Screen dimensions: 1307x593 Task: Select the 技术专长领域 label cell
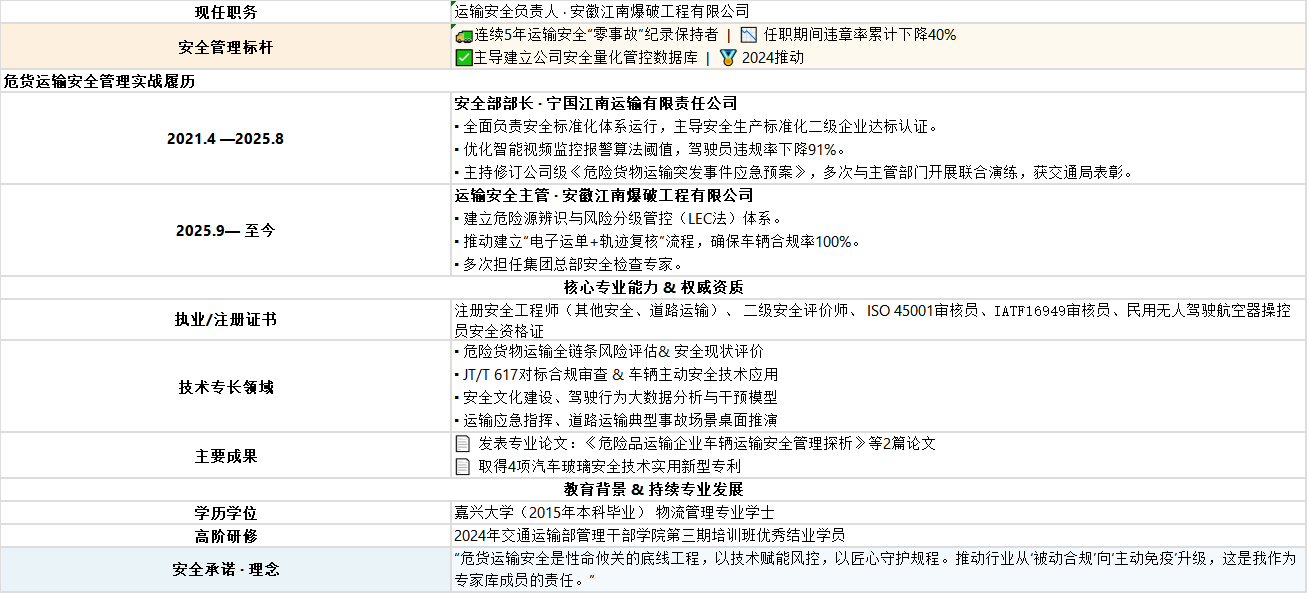(225, 387)
